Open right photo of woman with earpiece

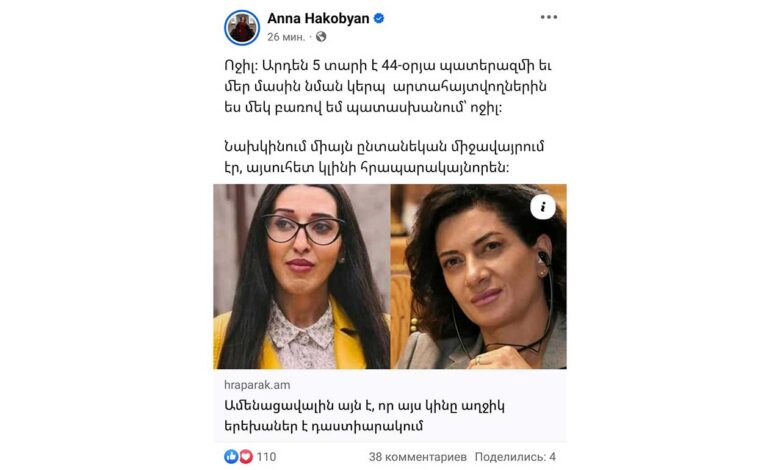coord(479,277)
